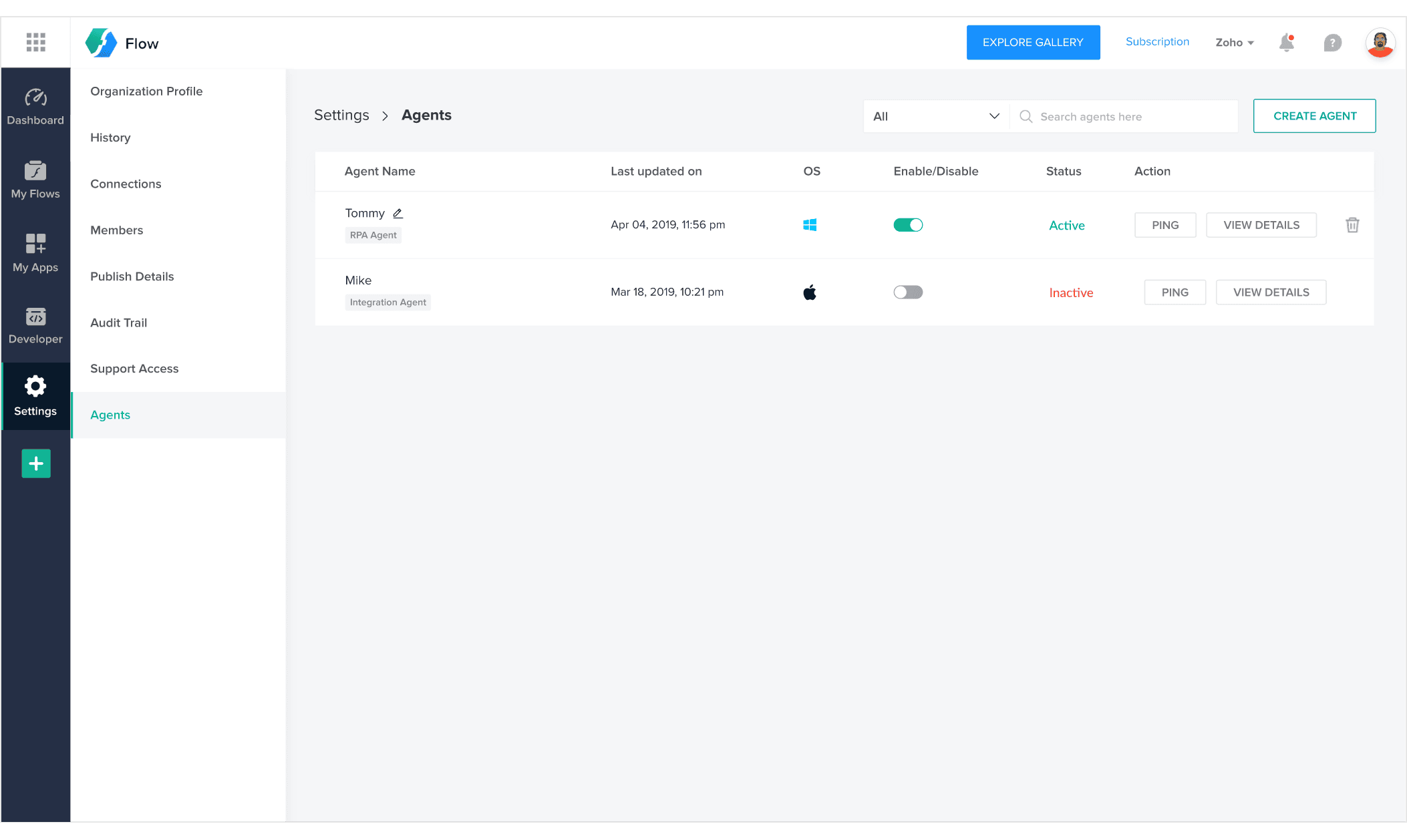Screen dimensions: 1407x840
Task: Open the Zoho organization dropdown
Action: 1234,43
